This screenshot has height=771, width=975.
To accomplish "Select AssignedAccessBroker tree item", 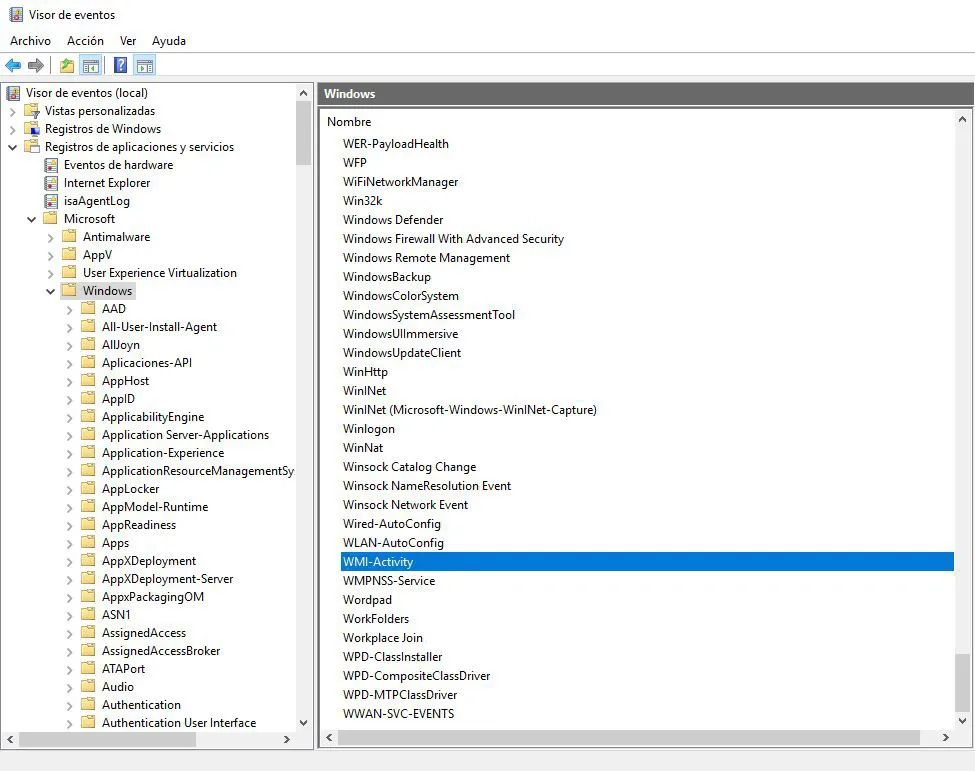I will 161,651.
